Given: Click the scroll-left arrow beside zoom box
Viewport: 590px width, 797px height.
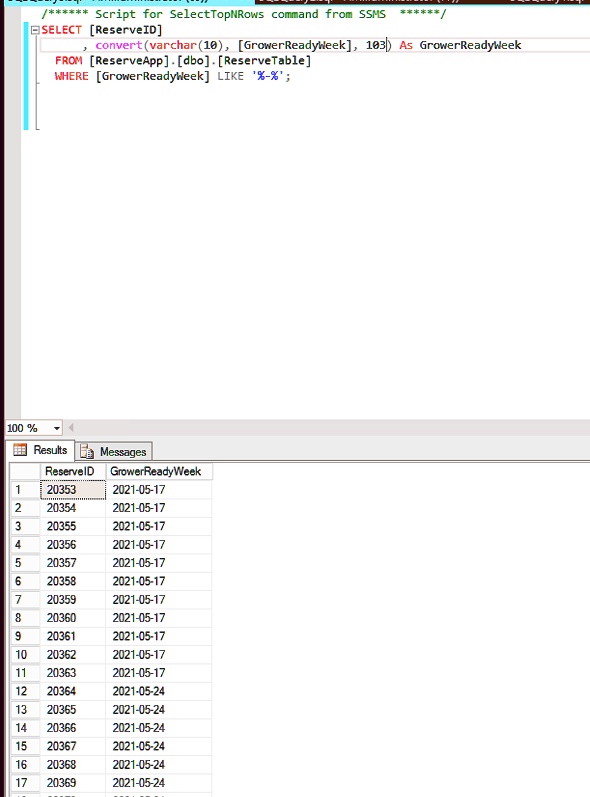Looking at the screenshot, I should click(71, 428).
